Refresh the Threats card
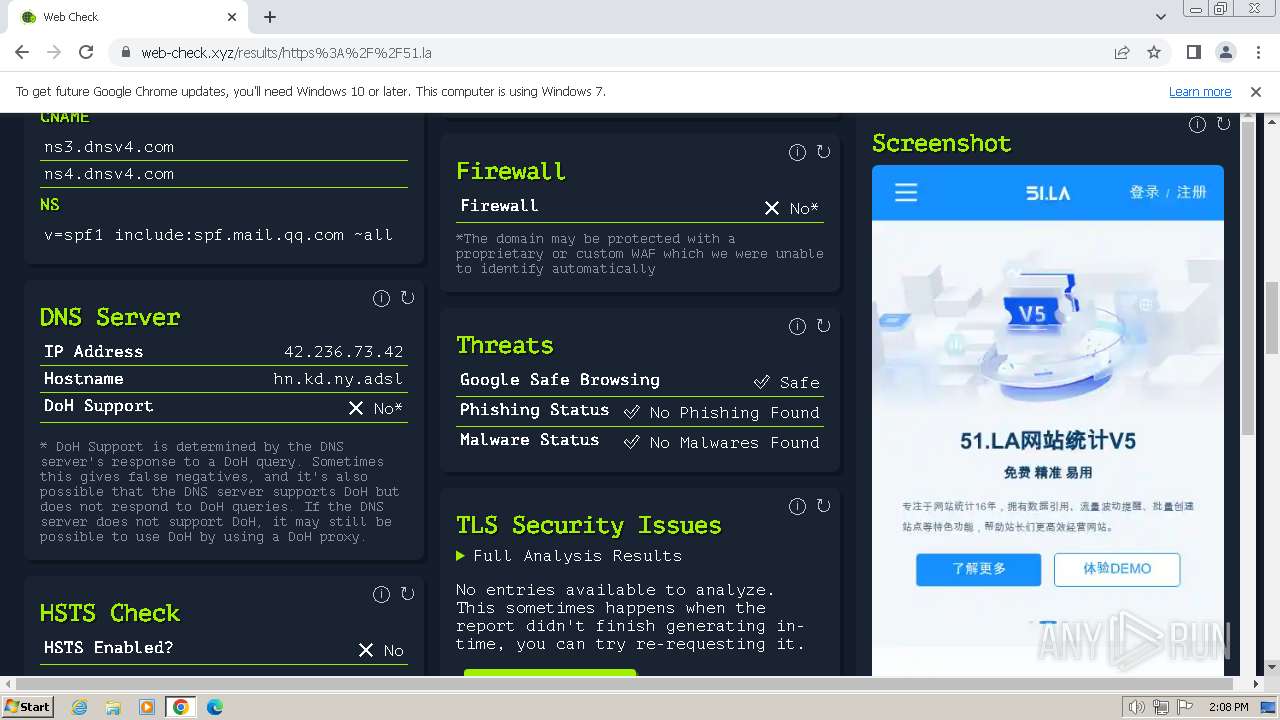This screenshot has height=720, width=1280. (x=823, y=326)
